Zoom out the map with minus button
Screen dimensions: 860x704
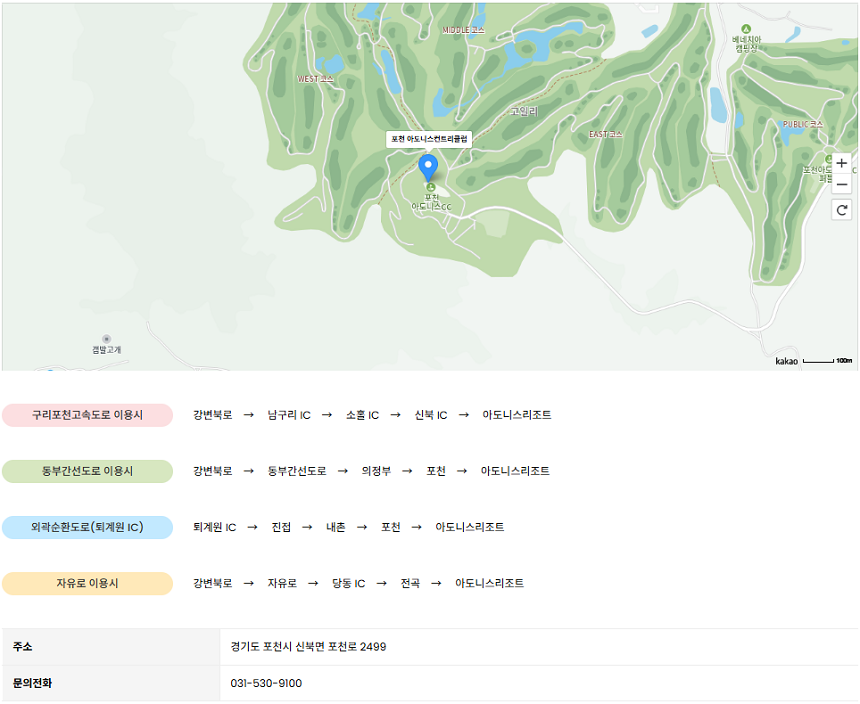pos(842,184)
